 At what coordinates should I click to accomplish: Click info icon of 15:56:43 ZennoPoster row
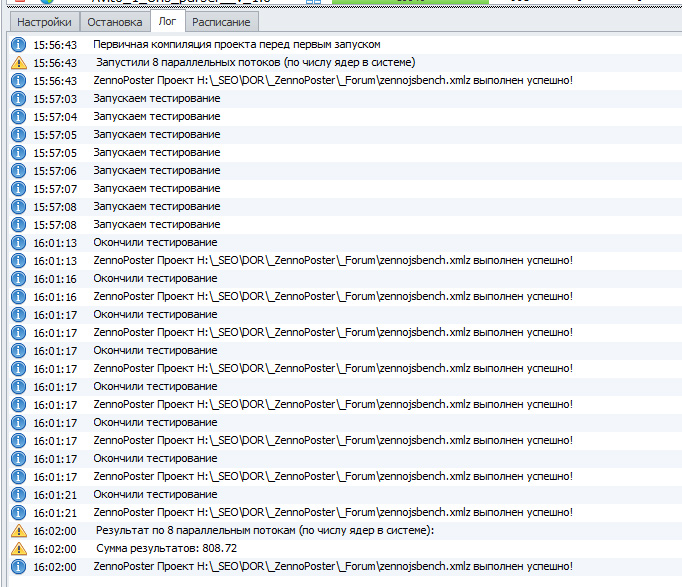tap(18, 80)
